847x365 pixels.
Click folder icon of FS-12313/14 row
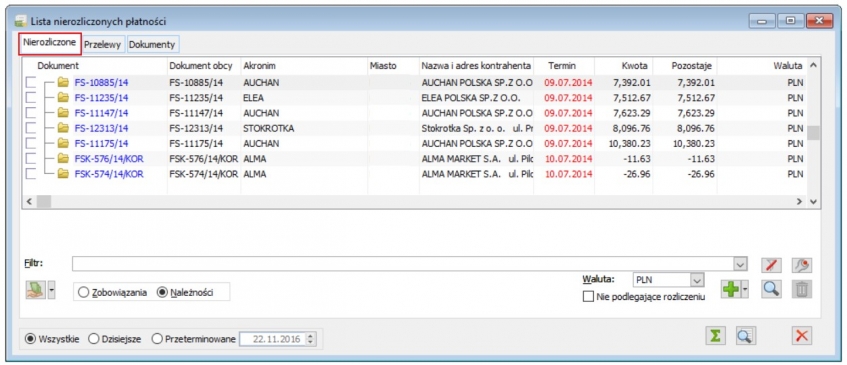(x=64, y=128)
